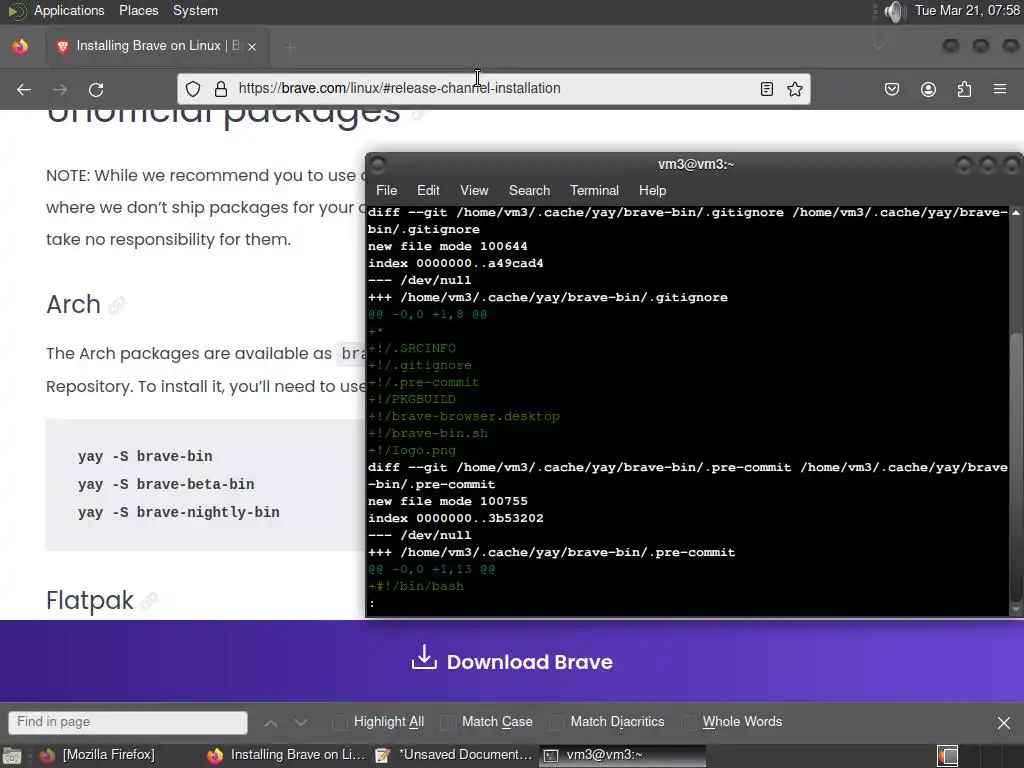The image size is (1024, 768).
Task: Click terminal scrollbar down arrow
Action: click(x=1016, y=609)
